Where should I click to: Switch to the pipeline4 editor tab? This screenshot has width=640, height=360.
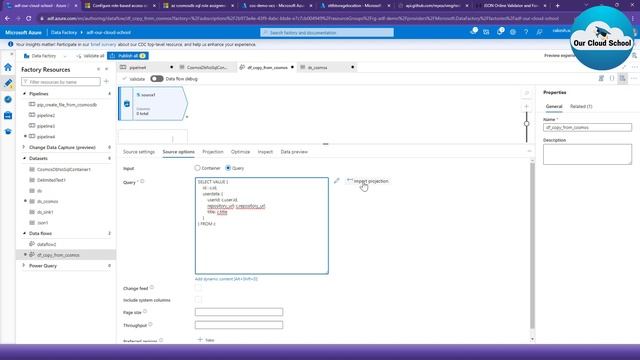coord(147,67)
